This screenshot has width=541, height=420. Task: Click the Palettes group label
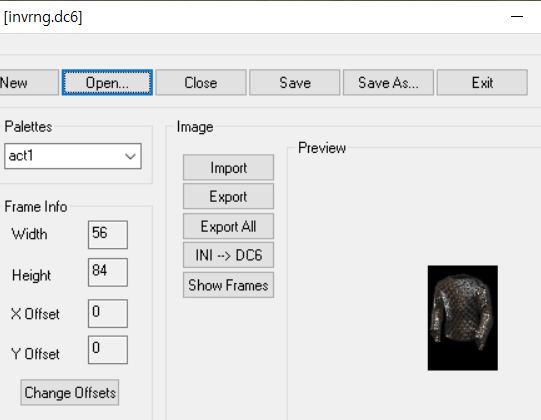click(x=28, y=127)
